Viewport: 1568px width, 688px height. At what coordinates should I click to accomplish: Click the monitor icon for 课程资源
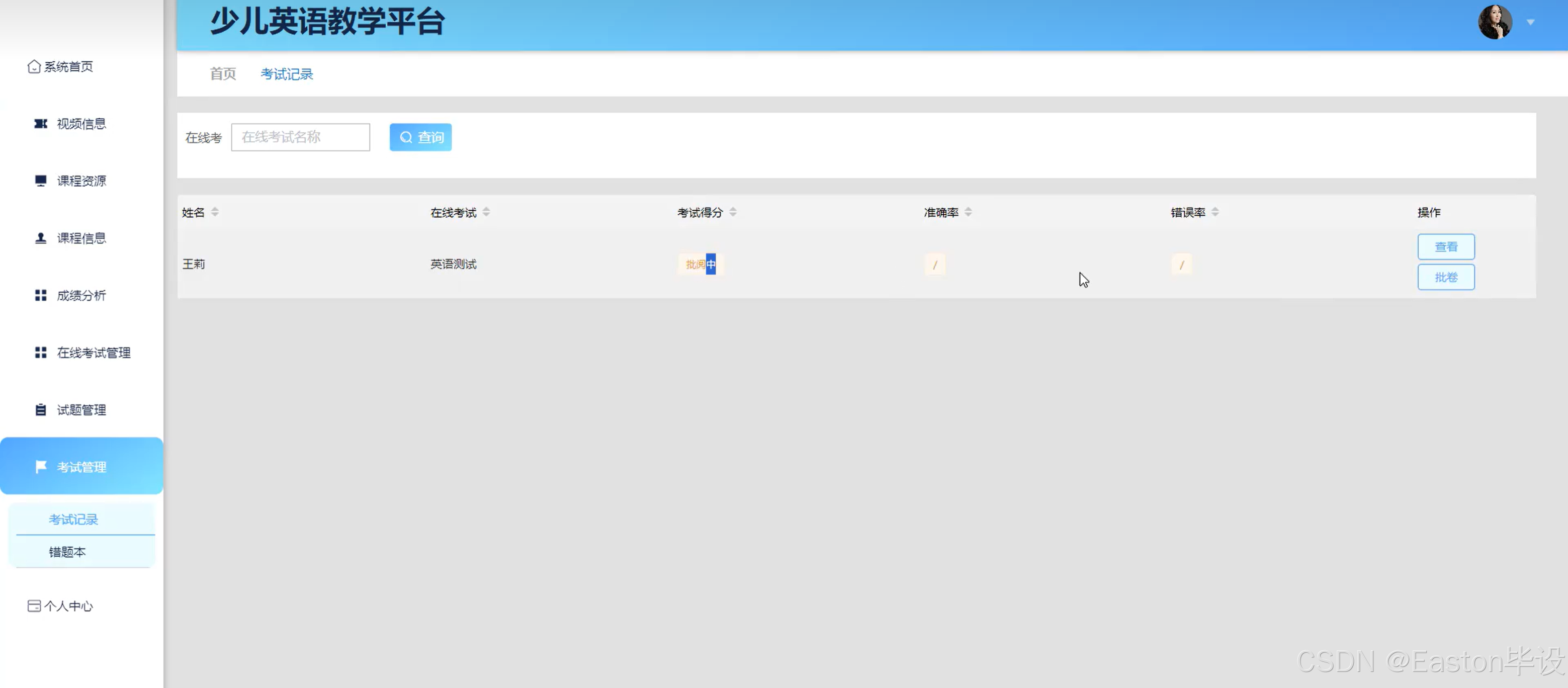point(41,181)
